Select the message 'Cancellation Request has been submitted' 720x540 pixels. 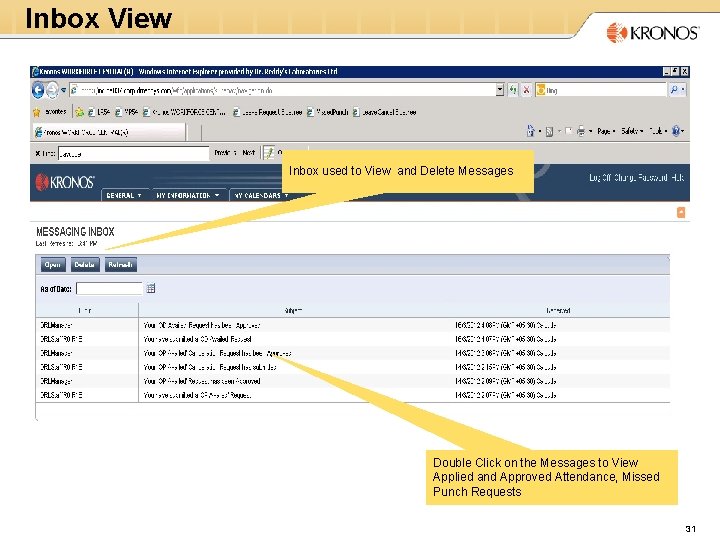[x=353, y=367]
